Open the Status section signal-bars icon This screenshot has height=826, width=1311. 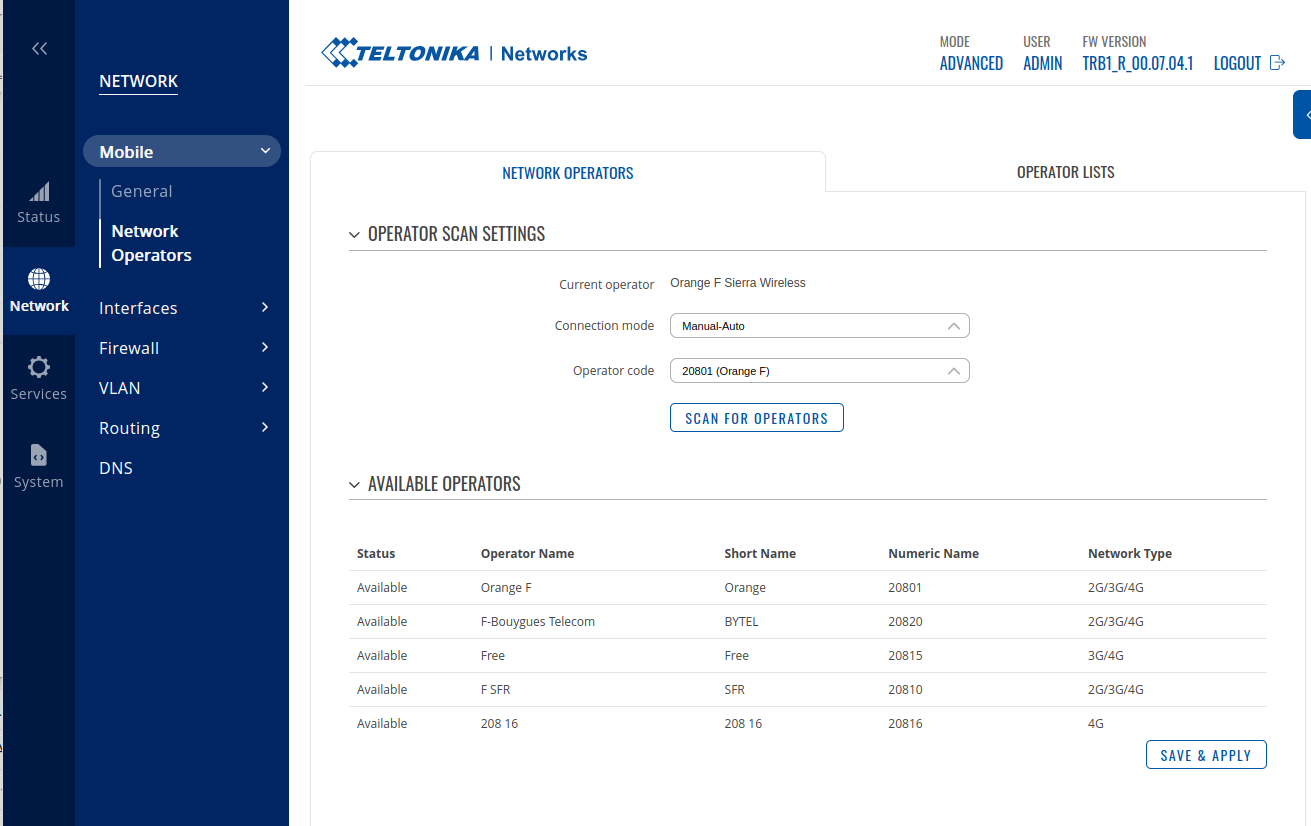point(39,192)
